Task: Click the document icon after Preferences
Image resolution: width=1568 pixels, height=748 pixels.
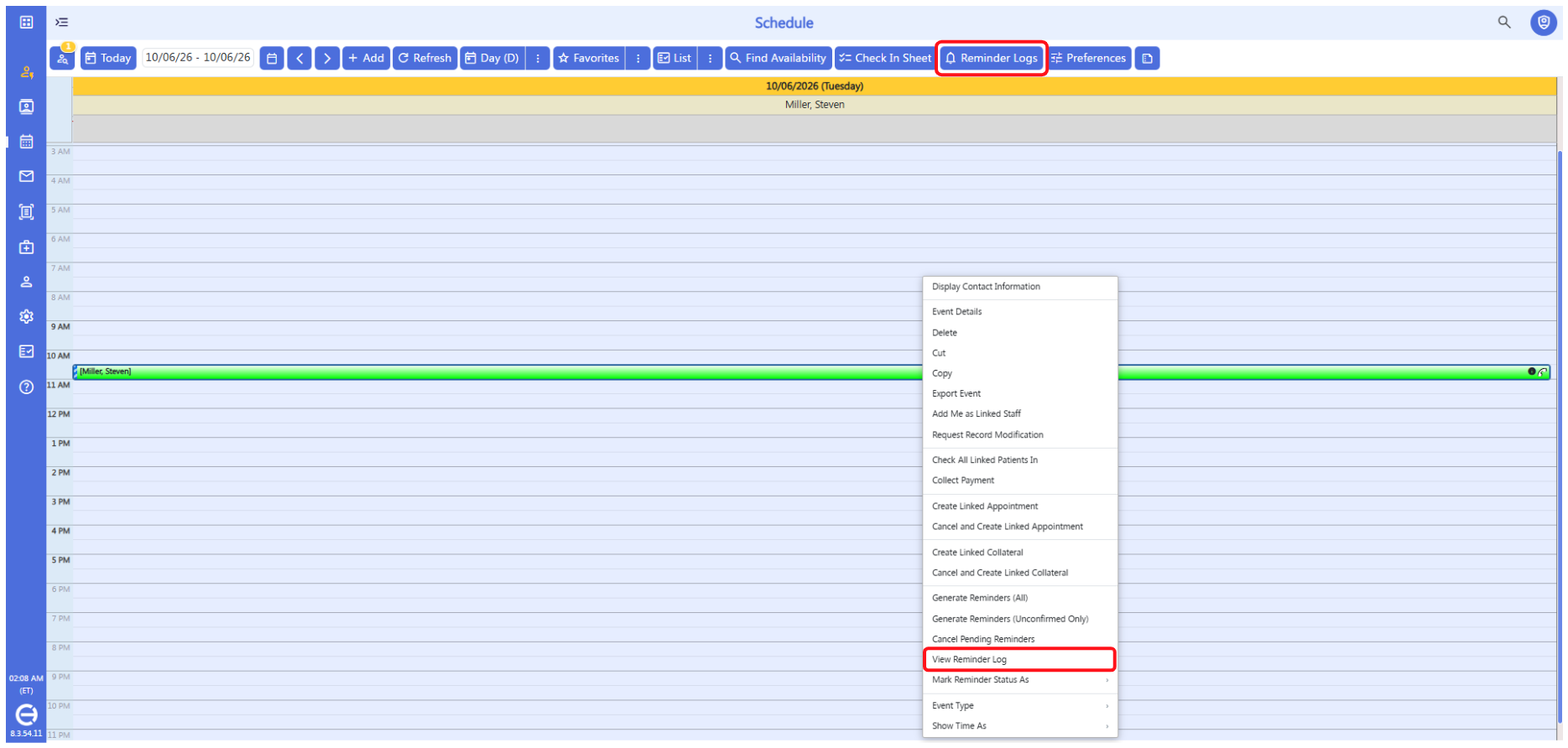Action: [x=1147, y=58]
